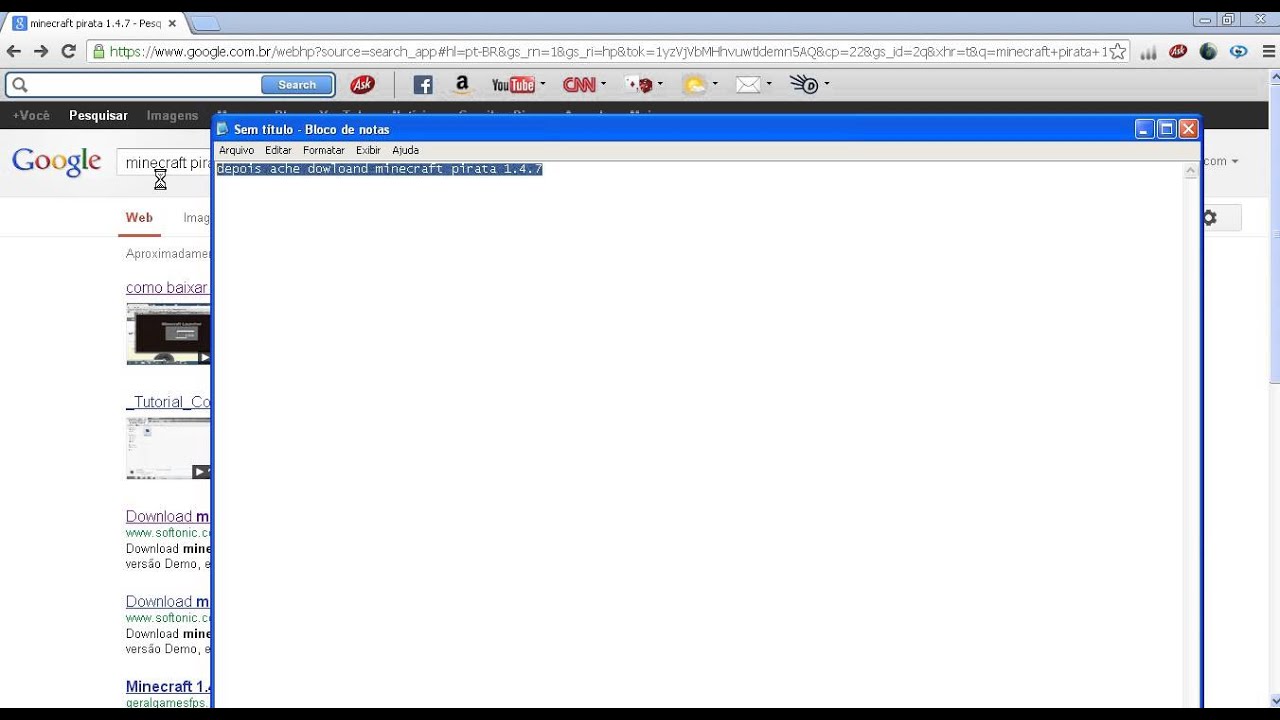Image resolution: width=1280 pixels, height=720 pixels.
Task: Click the mail envelope toolbar icon
Action: tap(748, 85)
